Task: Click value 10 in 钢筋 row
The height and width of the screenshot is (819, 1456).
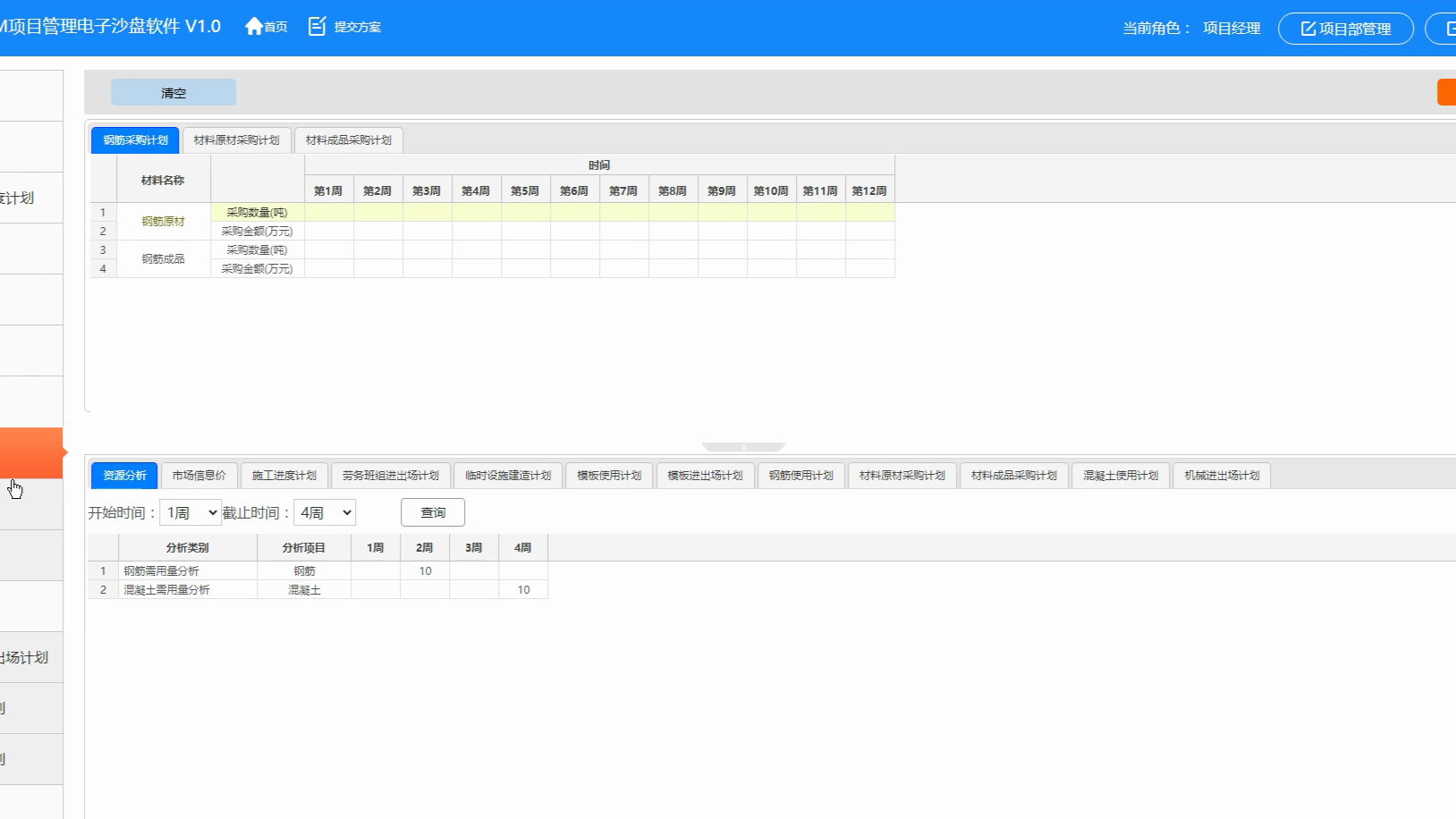Action: coord(425,570)
